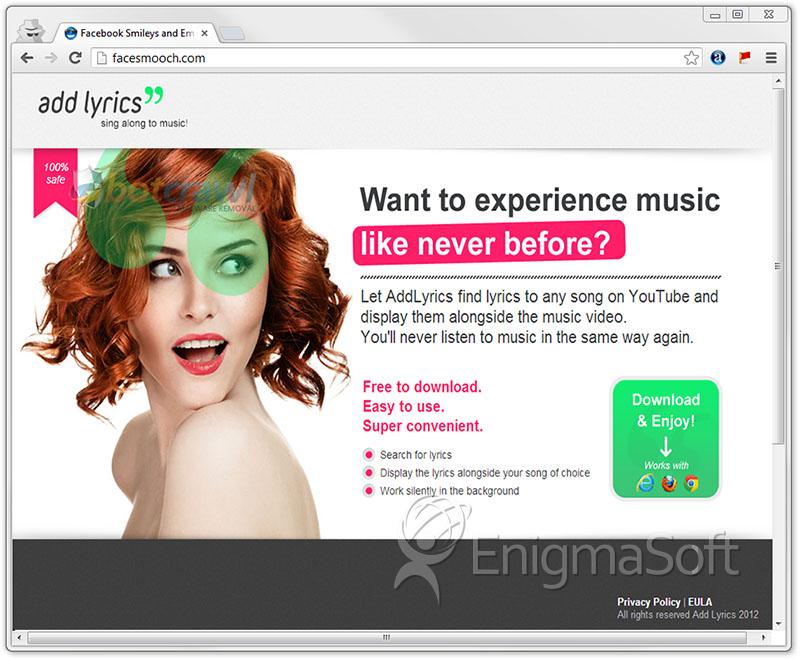Screen dimensions: 800x659
Task: Open the Privacy Policy link
Action: (x=648, y=602)
